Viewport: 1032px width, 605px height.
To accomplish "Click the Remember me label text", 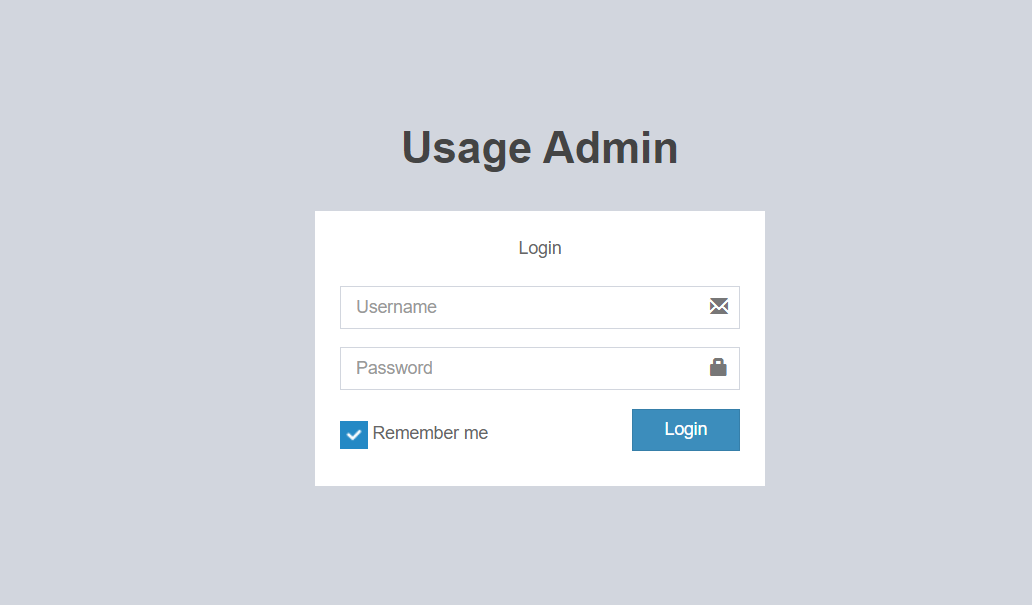I will [x=430, y=432].
